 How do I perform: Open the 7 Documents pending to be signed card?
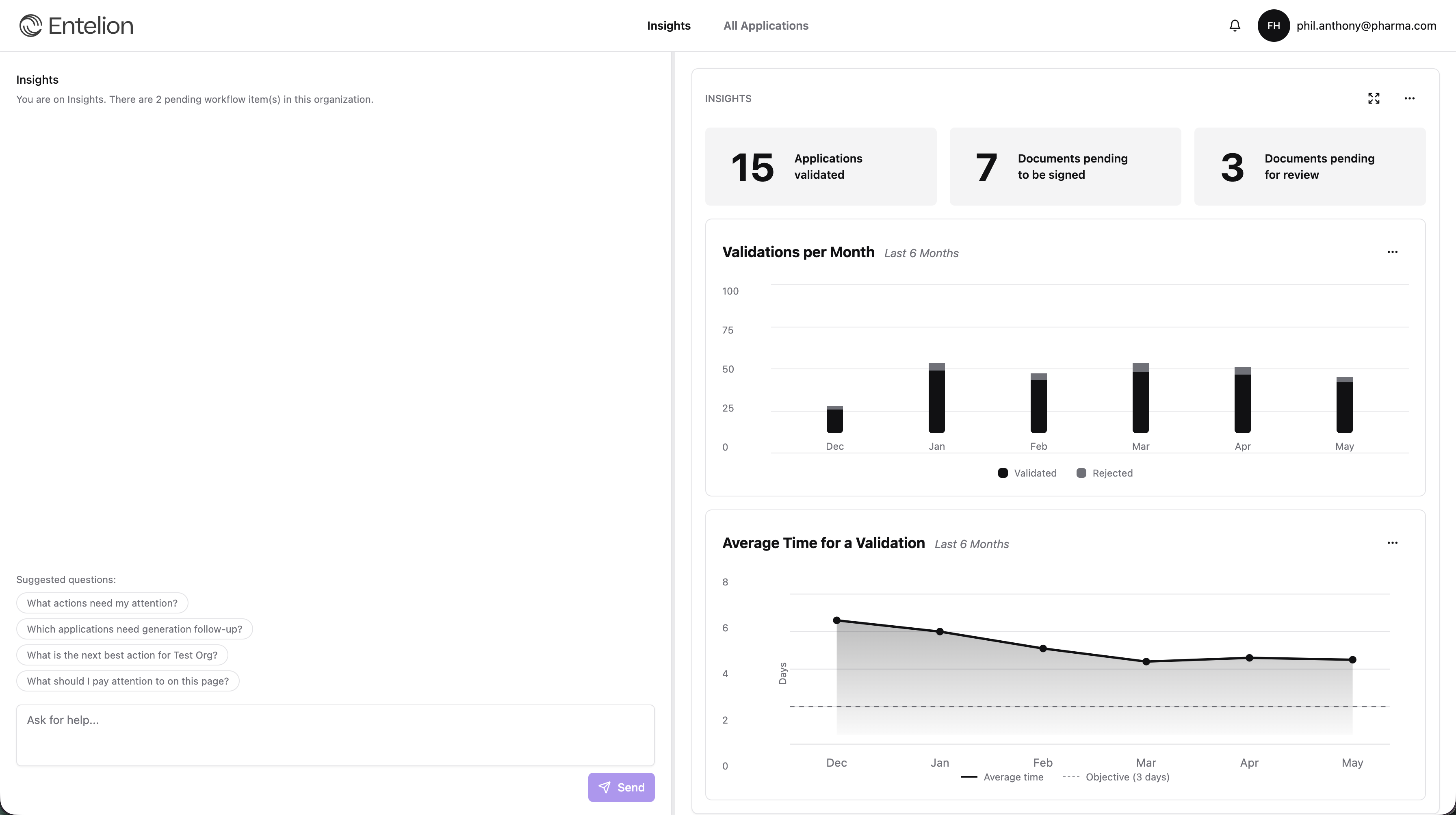pos(1066,167)
